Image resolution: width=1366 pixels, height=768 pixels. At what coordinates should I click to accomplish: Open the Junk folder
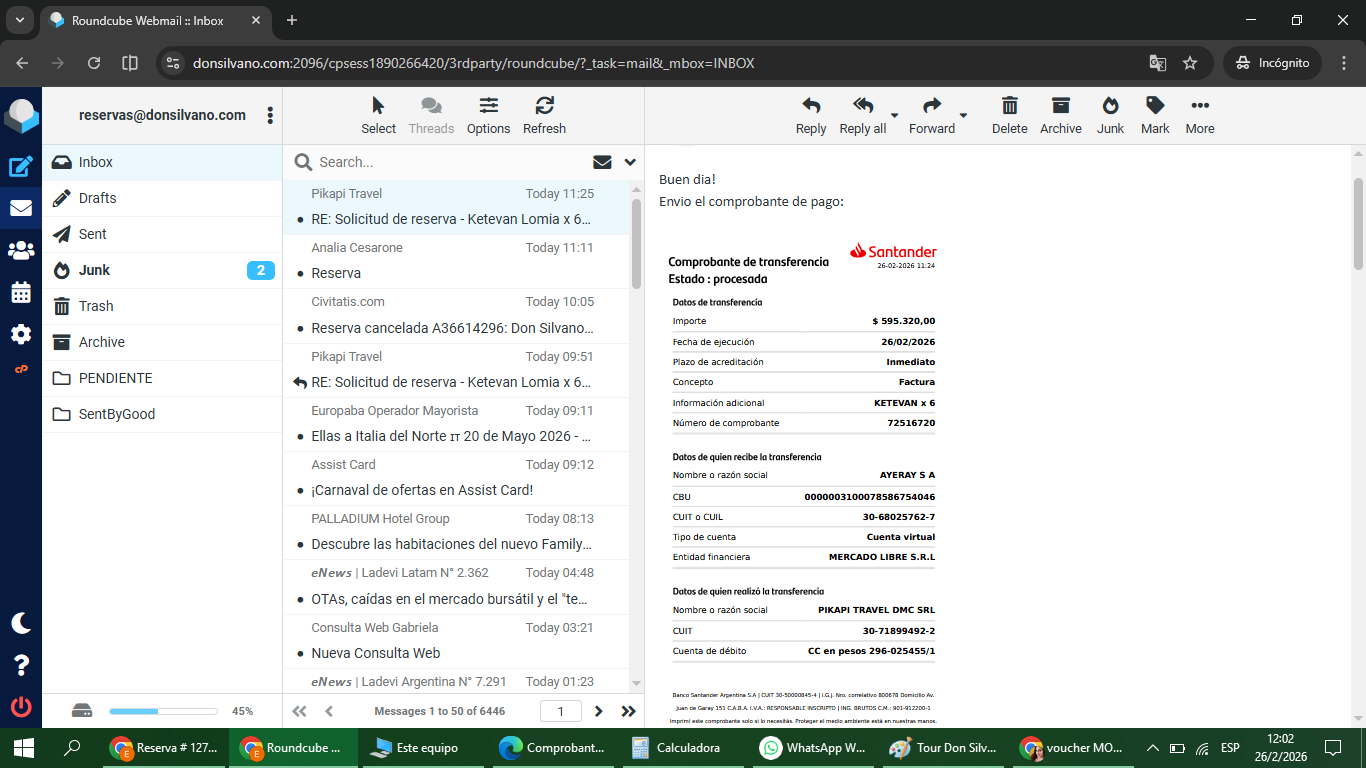click(x=95, y=270)
